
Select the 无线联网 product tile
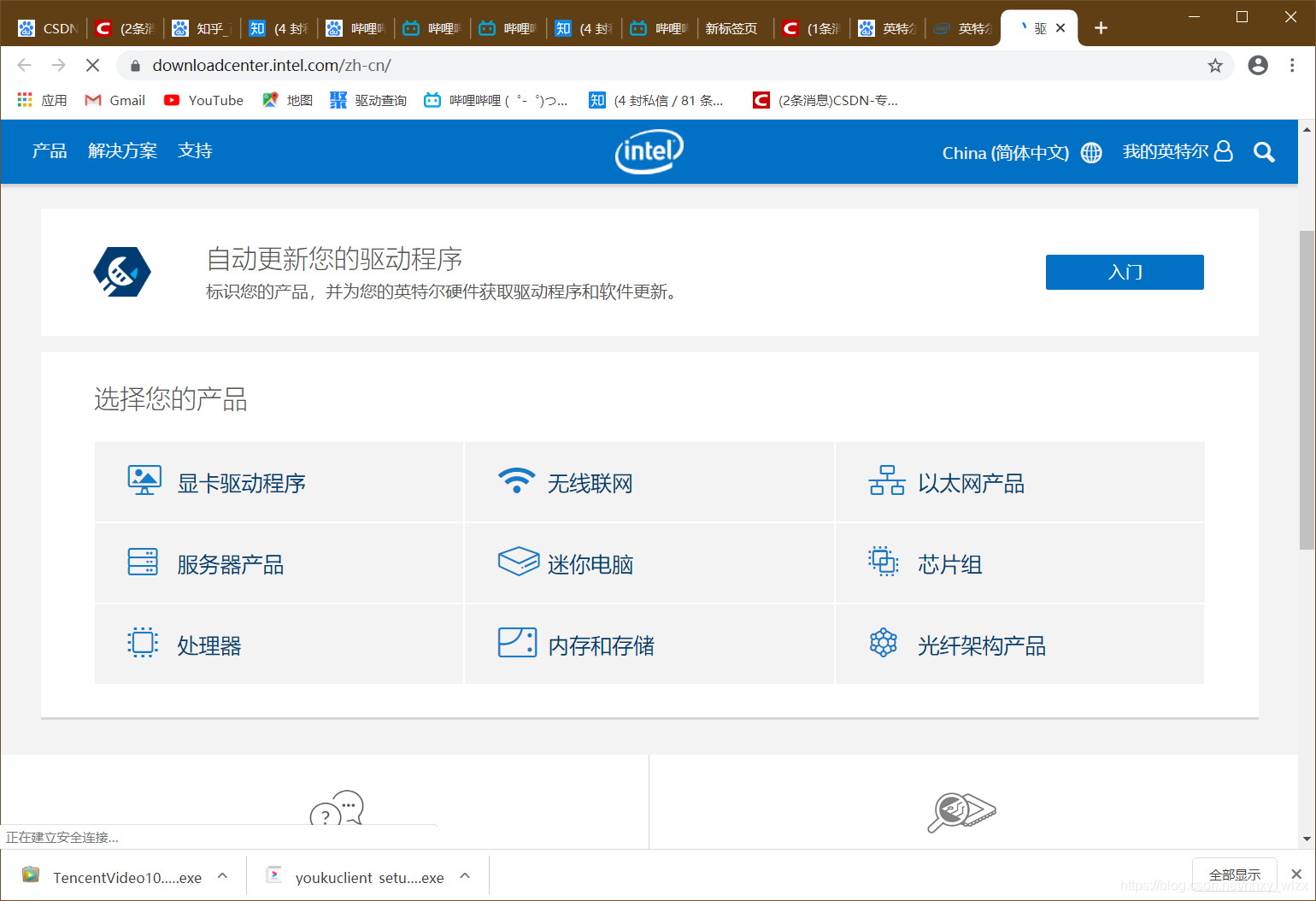(649, 482)
